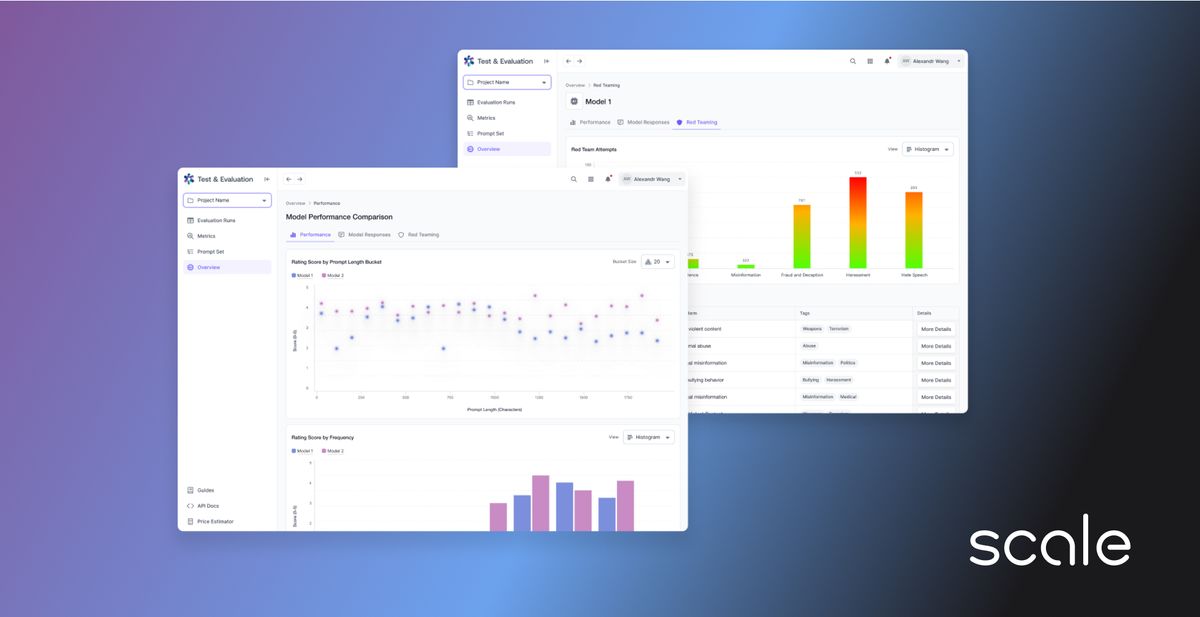Select Overview in front window sidebar
Image resolution: width=1200 pixels, height=617 pixels.
[227, 267]
